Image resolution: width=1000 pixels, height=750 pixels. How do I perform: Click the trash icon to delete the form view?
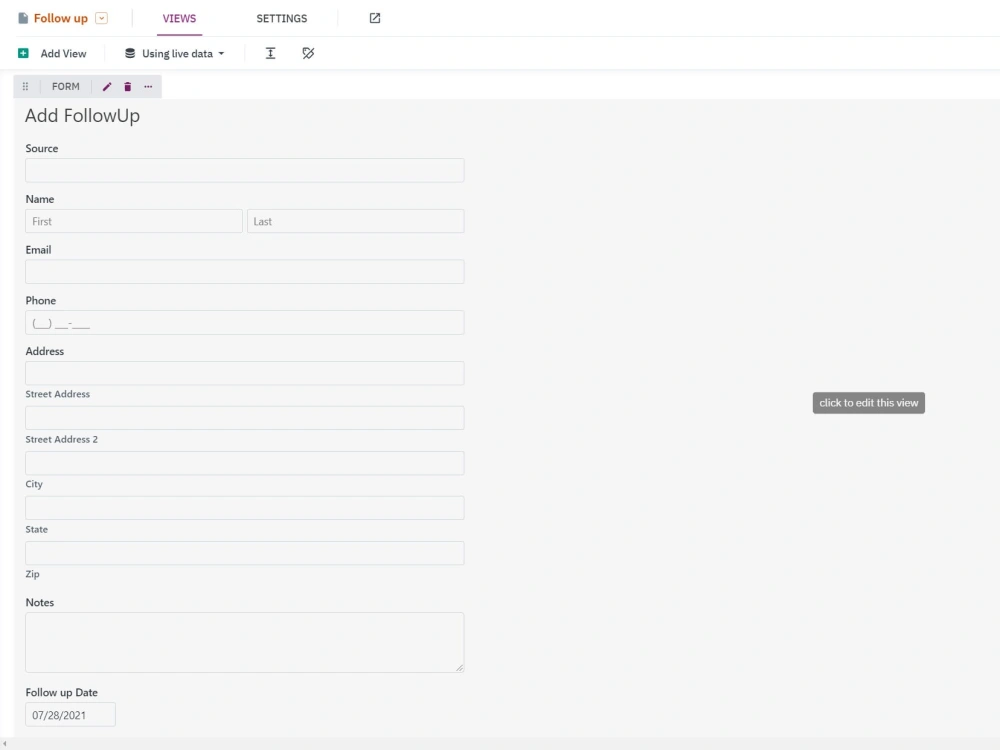coord(127,86)
